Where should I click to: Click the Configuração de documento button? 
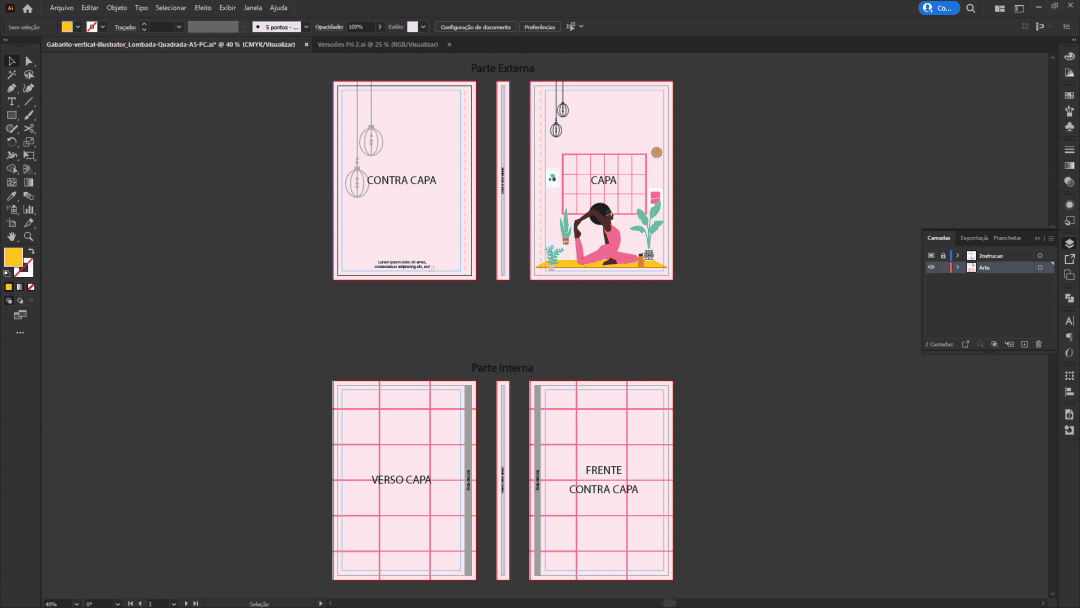pyautogui.click(x=476, y=27)
